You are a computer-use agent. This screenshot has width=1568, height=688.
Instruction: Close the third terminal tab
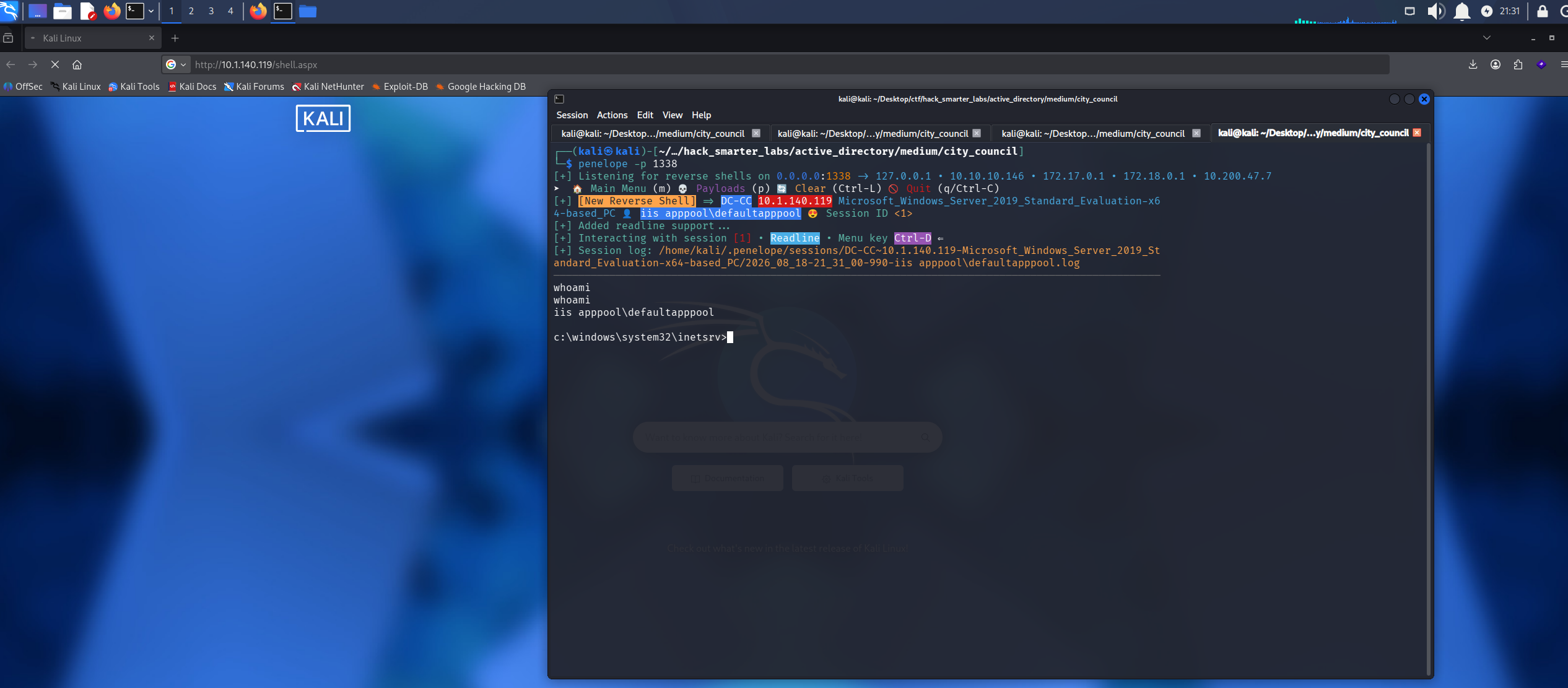click(1196, 133)
